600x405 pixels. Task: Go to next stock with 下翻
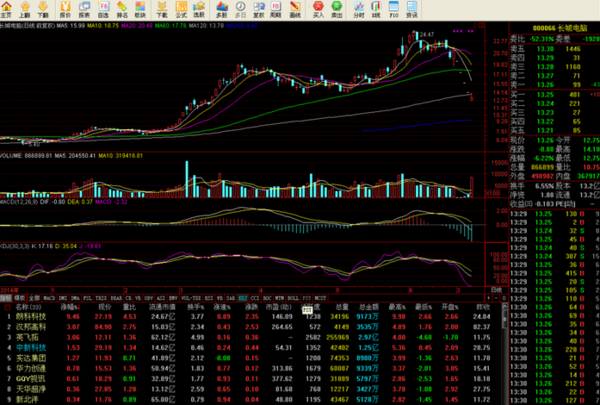point(42,12)
